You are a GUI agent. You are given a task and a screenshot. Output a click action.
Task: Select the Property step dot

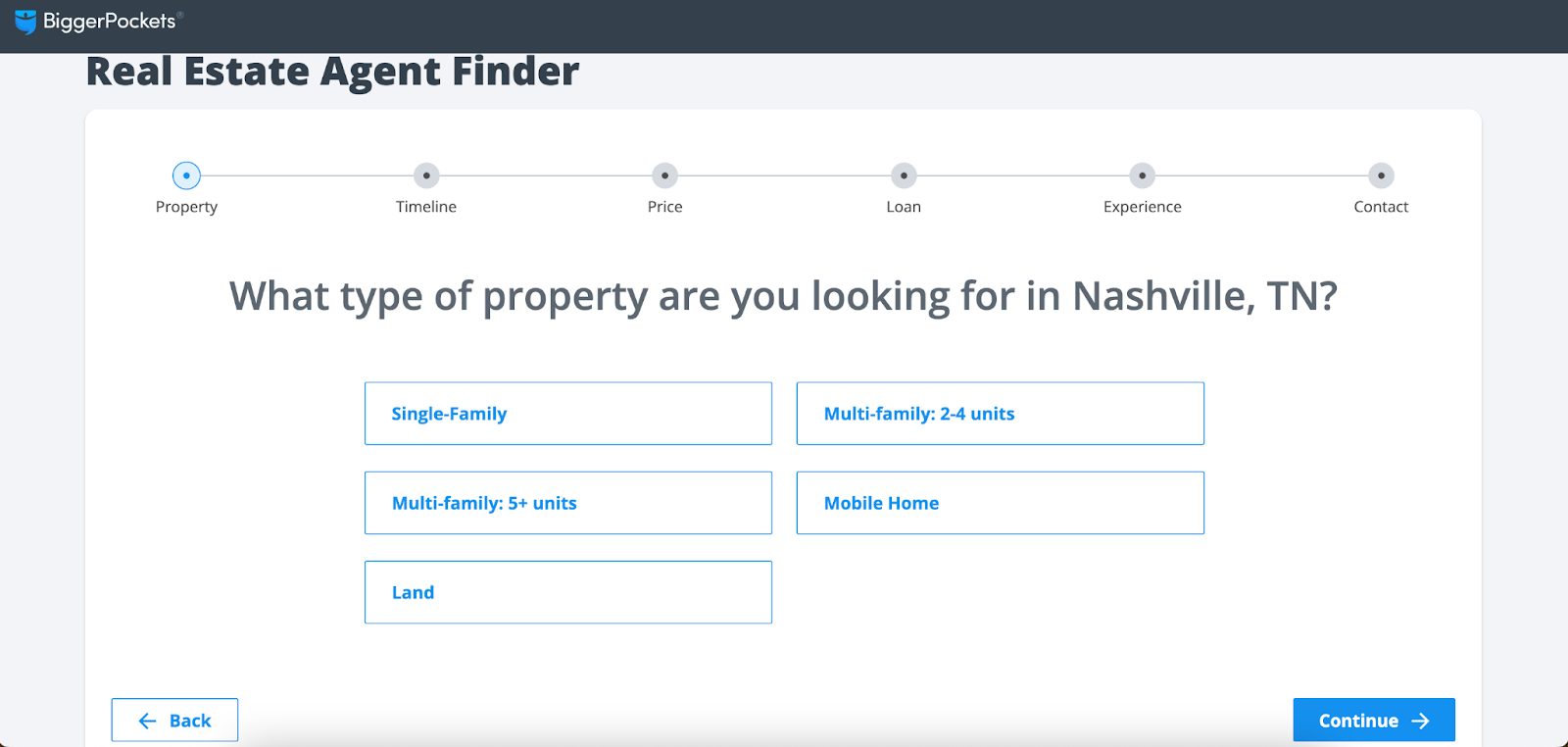pyautogui.click(x=186, y=175)
